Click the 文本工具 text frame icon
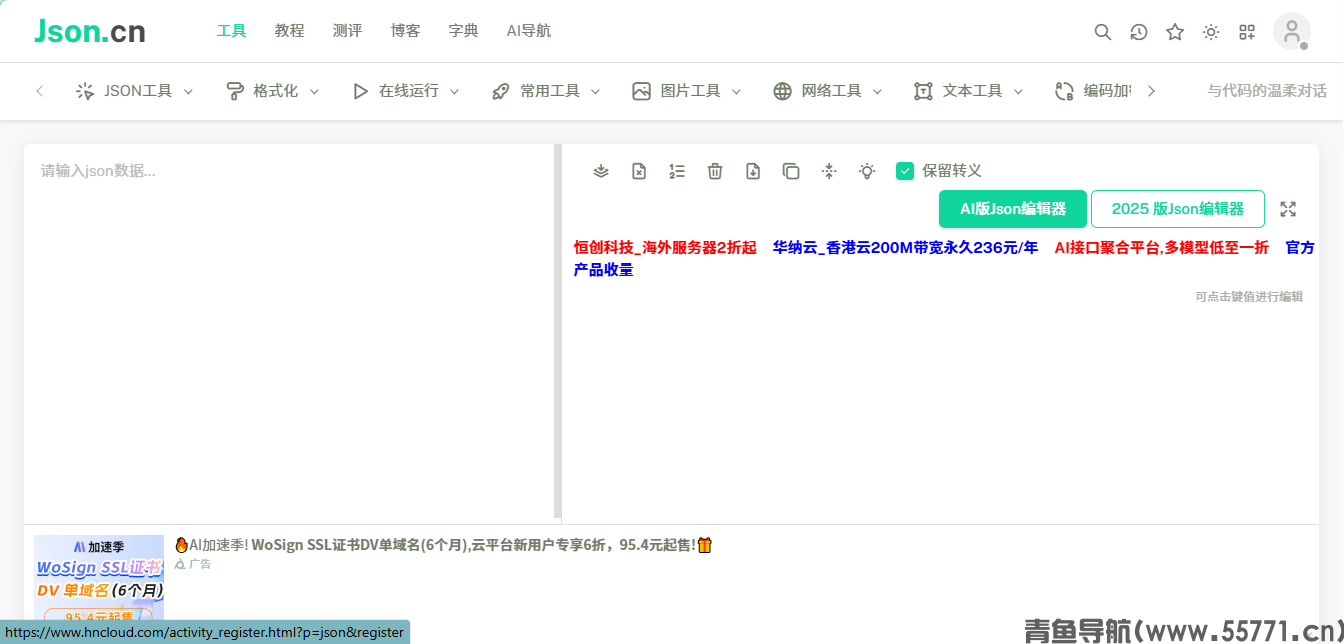Viewport: 1344px width, 644px height. (923, 91)
